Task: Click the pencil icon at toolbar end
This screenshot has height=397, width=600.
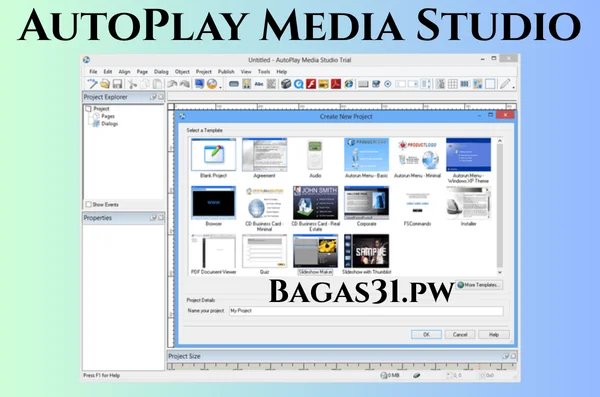Action: (x=505, y=83)
